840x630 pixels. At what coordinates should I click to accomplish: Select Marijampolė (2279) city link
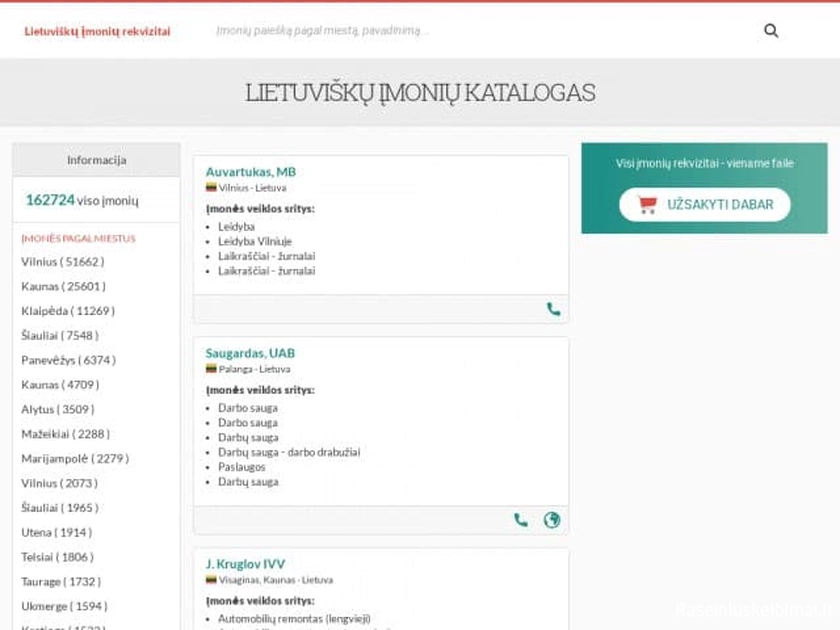click(75, 459)
